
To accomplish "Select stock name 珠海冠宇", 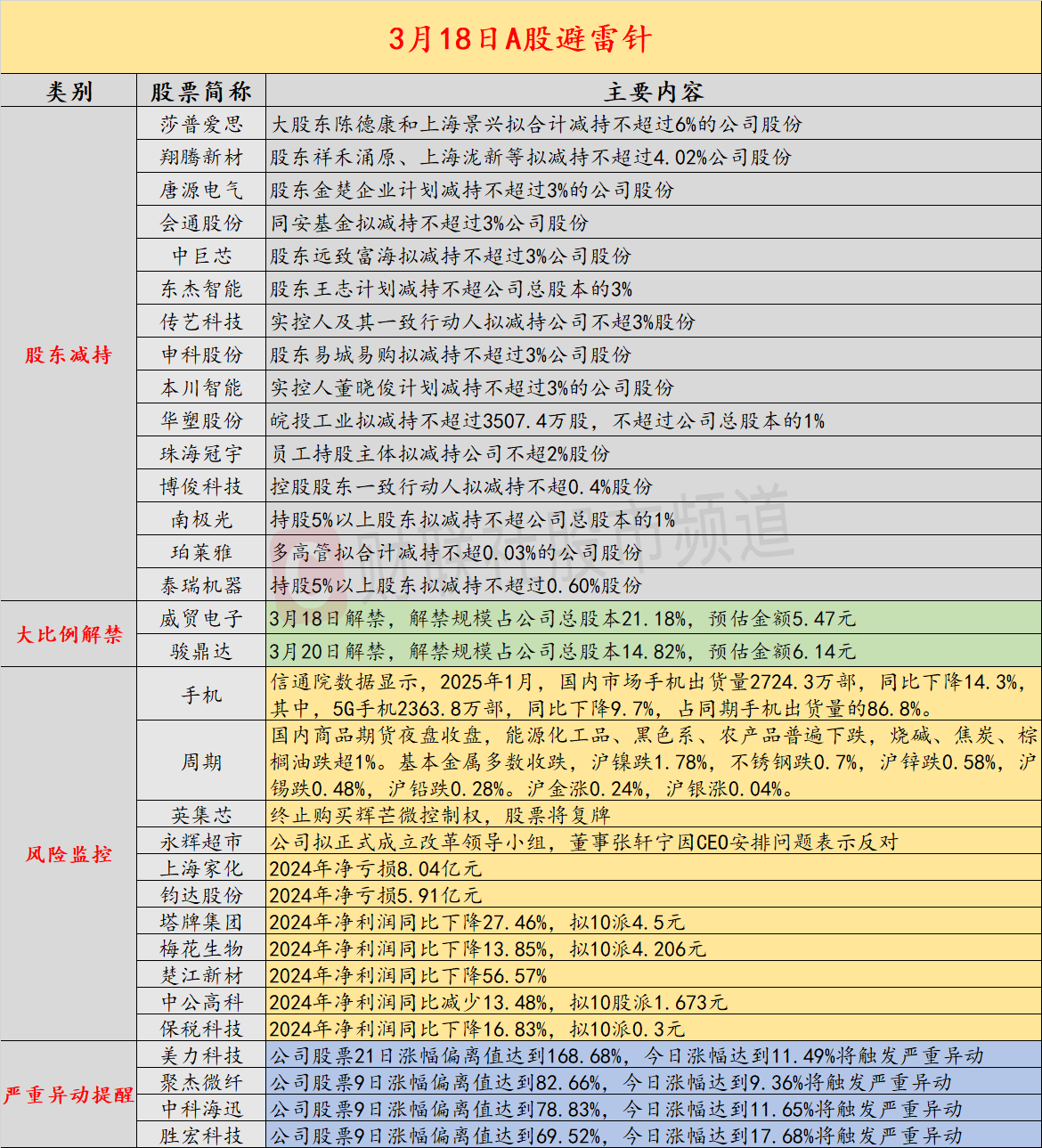I will pyautogui.click(x=201, y=453).
